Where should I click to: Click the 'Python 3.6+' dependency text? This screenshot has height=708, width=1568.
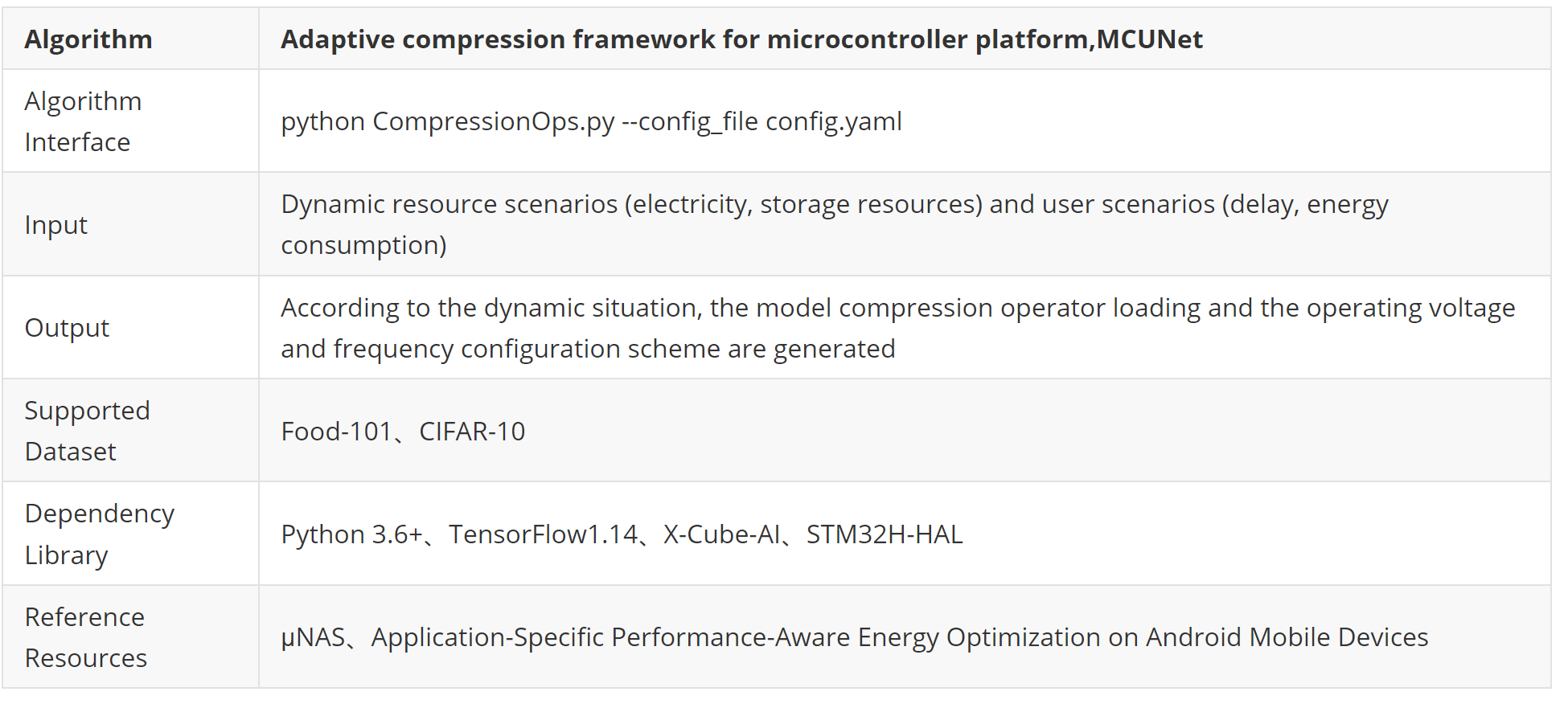tap(351, 534)
